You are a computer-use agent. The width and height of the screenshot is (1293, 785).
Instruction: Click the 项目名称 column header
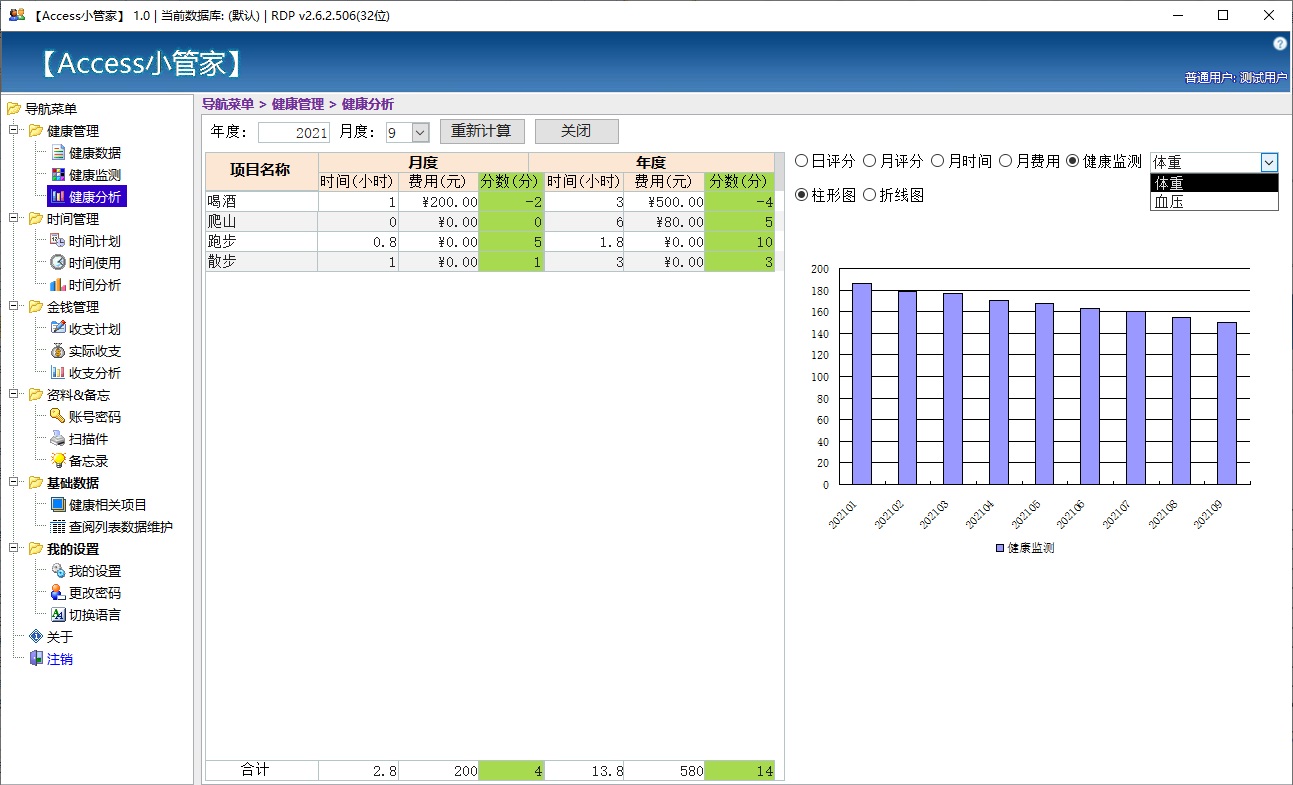(261, 171)
